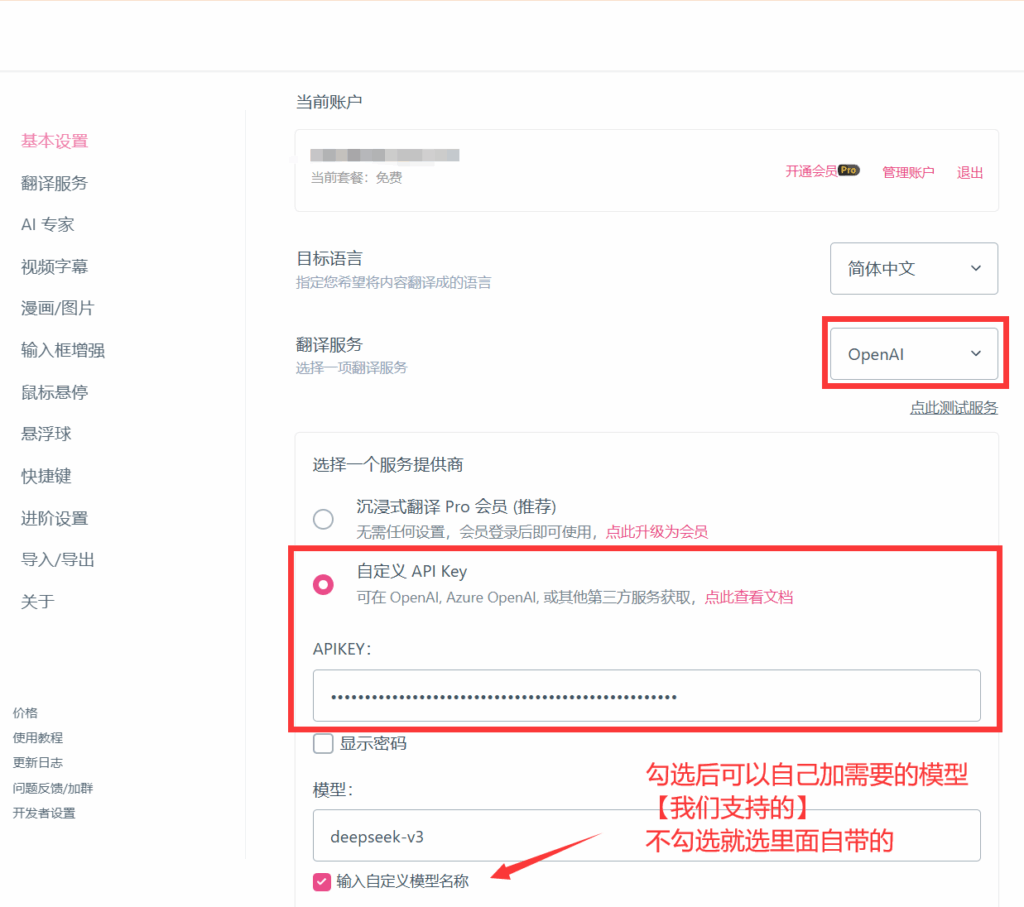Screen dimensions: 1024x907
Task: Click the 模型 deepseek-v3 input field
Action: click(646, 836)
